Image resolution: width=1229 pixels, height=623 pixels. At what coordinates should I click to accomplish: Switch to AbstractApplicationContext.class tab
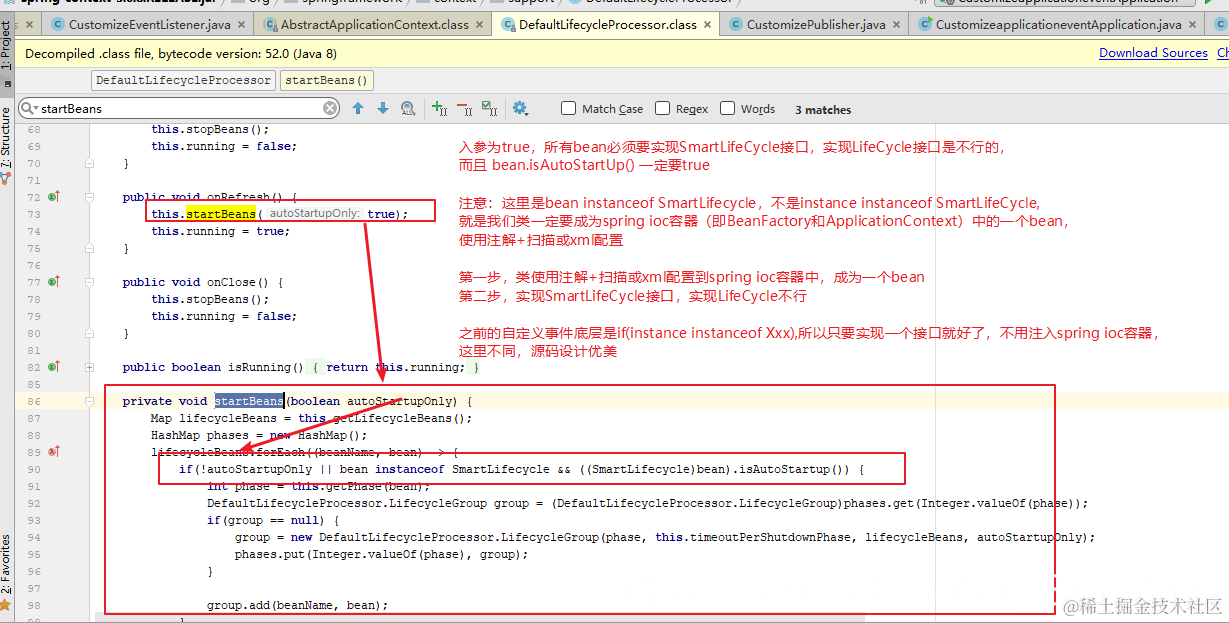point(374,24)
